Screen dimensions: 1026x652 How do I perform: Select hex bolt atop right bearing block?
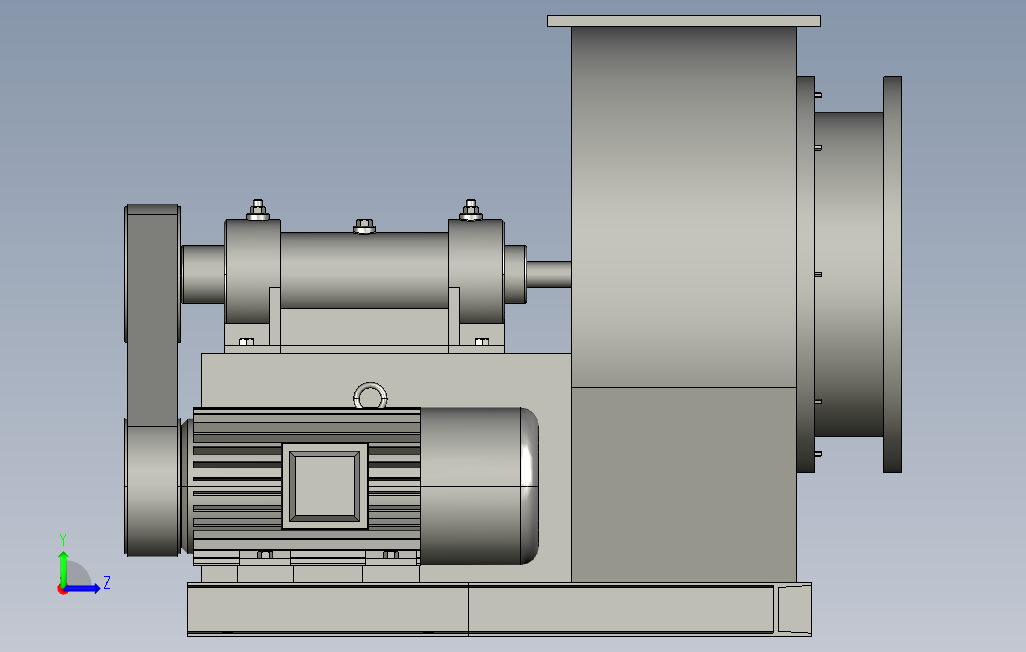click(x=470, y=210)
